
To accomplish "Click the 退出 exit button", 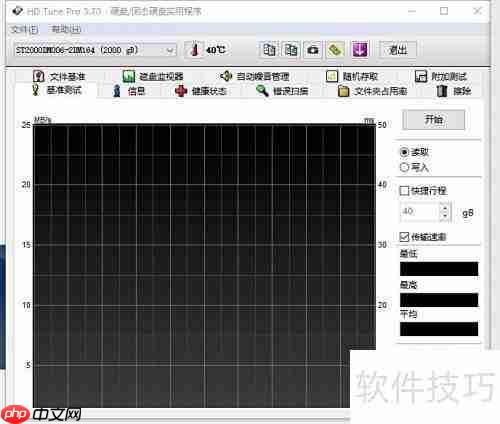I will point(398,50).
